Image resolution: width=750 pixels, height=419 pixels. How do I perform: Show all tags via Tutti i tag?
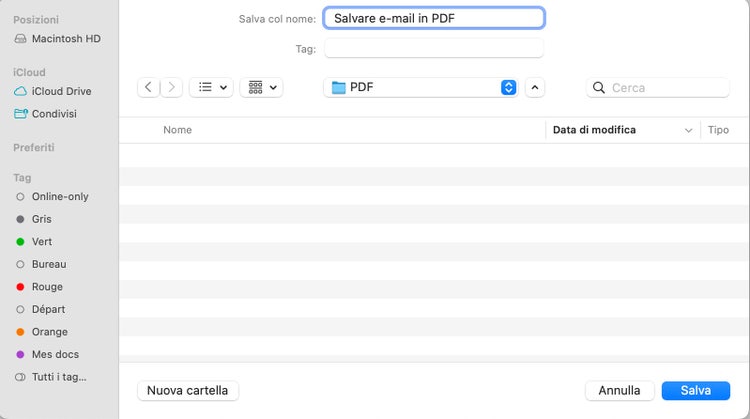pos(58,377)
